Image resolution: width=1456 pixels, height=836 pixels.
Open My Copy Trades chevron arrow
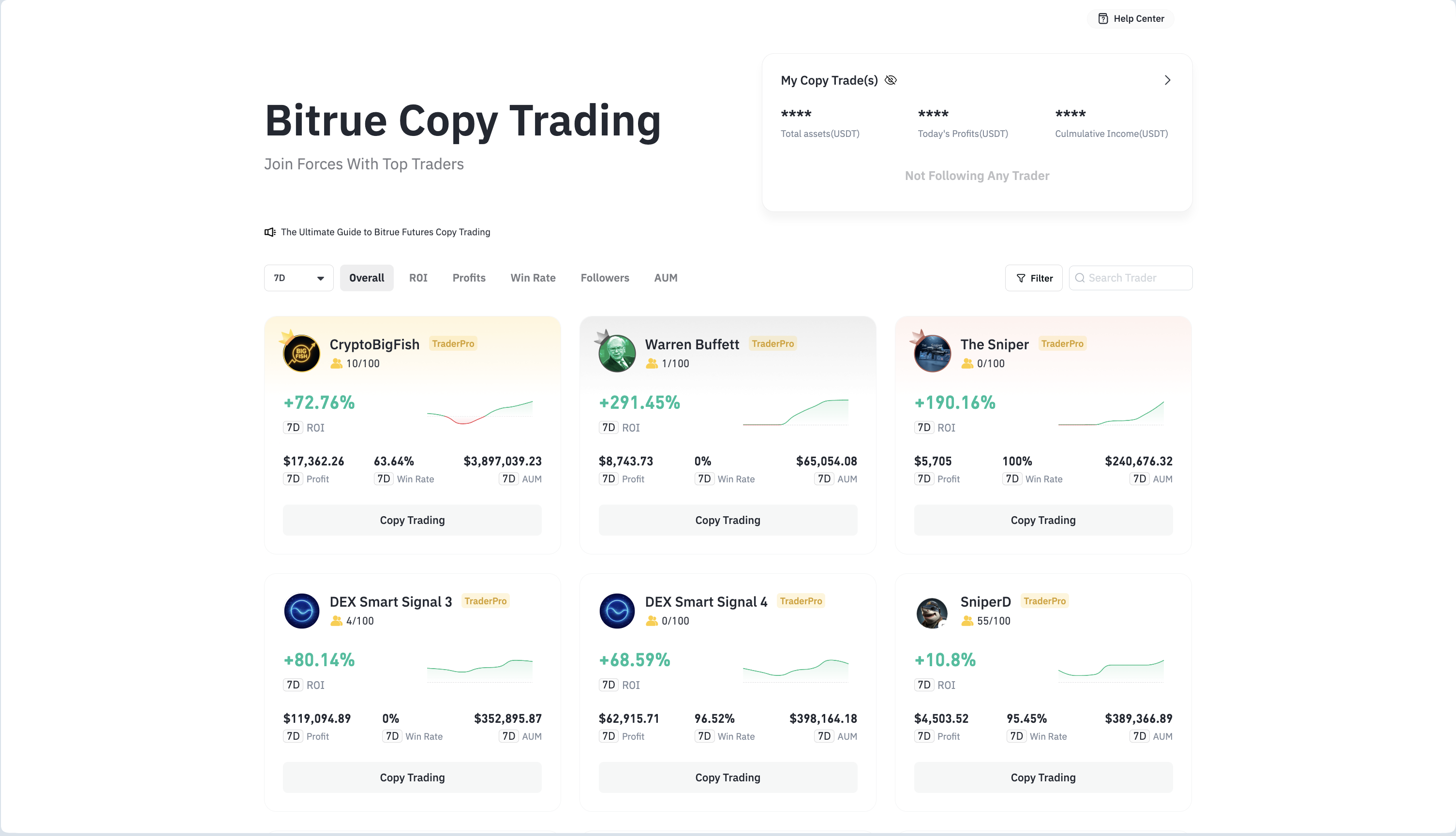point(1167,80)
